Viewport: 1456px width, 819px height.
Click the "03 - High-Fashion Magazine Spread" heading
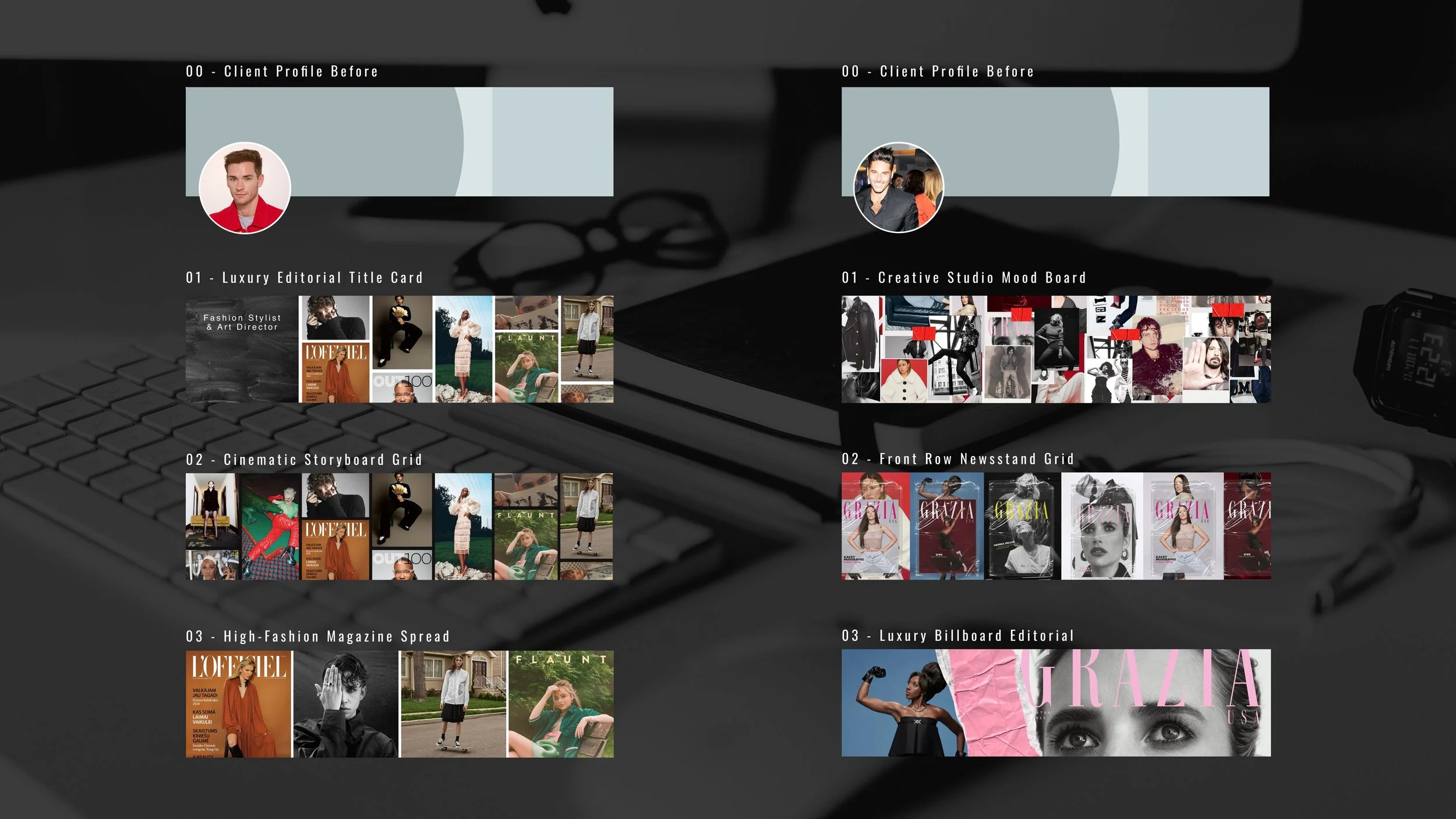[317, 636]
